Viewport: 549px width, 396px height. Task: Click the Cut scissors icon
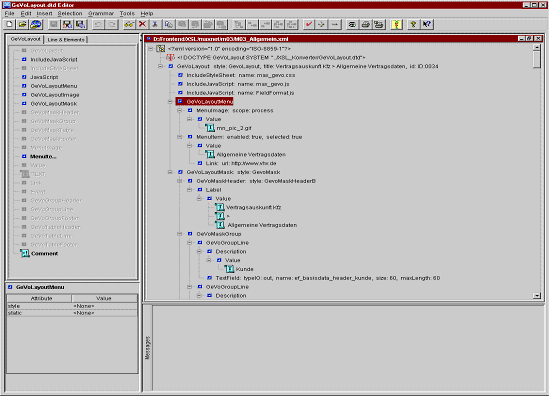(155, 24)
